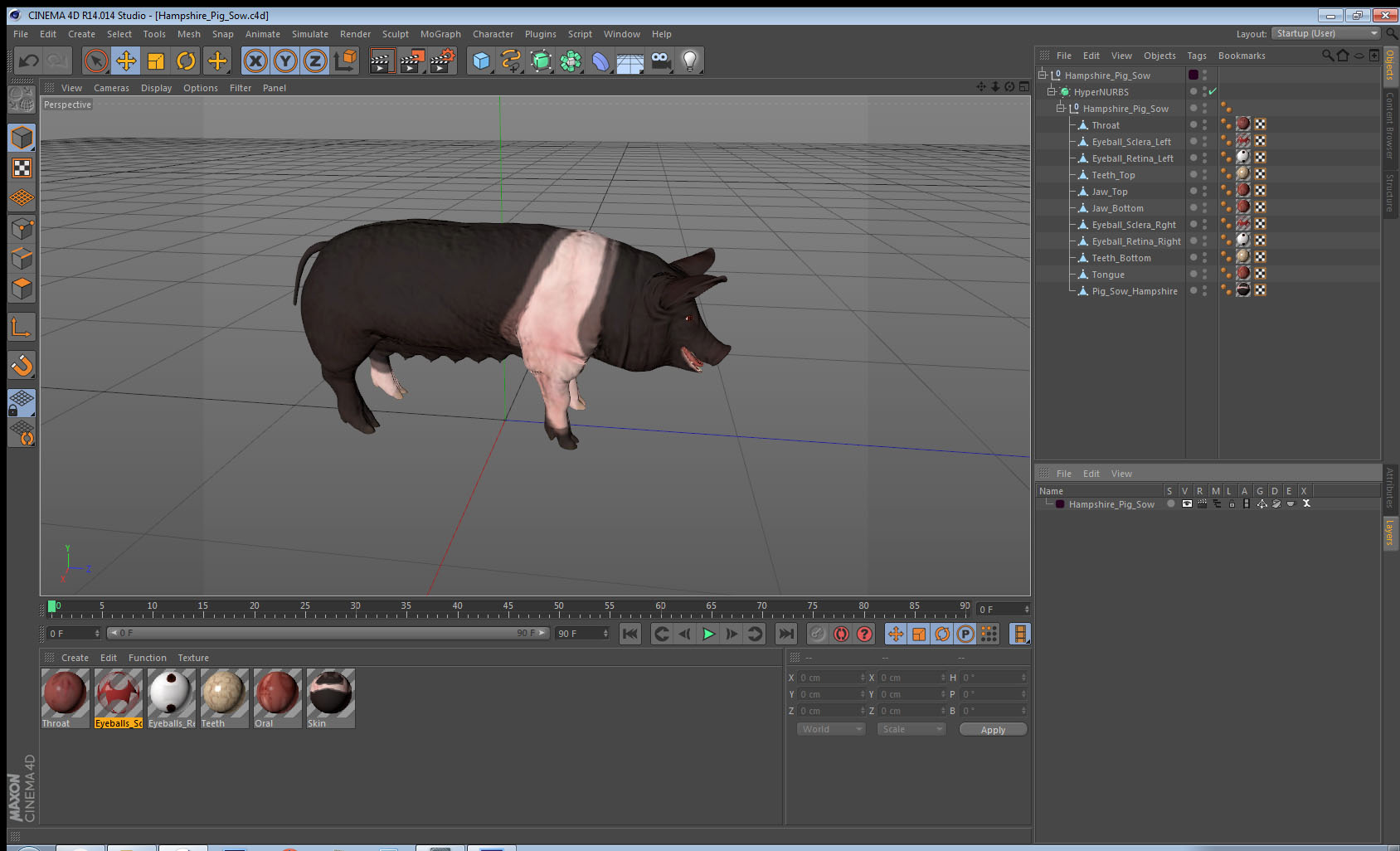Toggle Z axis lock
The width and height of the screenshot is (1400, 851).
(315, 61)
